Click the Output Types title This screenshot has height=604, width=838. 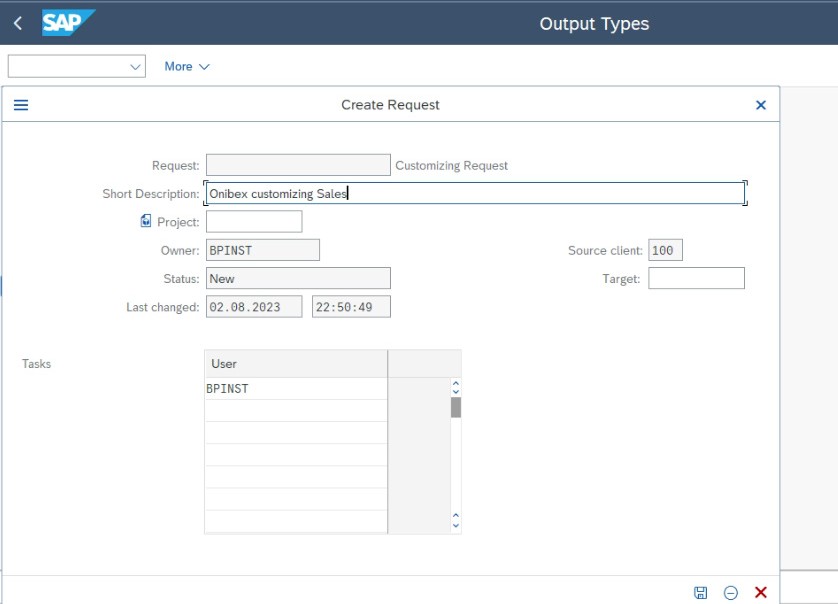pos(594,24)
